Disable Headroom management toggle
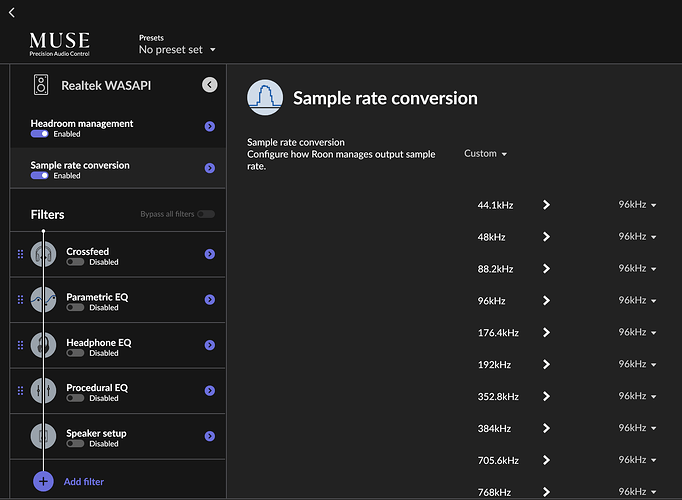 click(40, 134)
